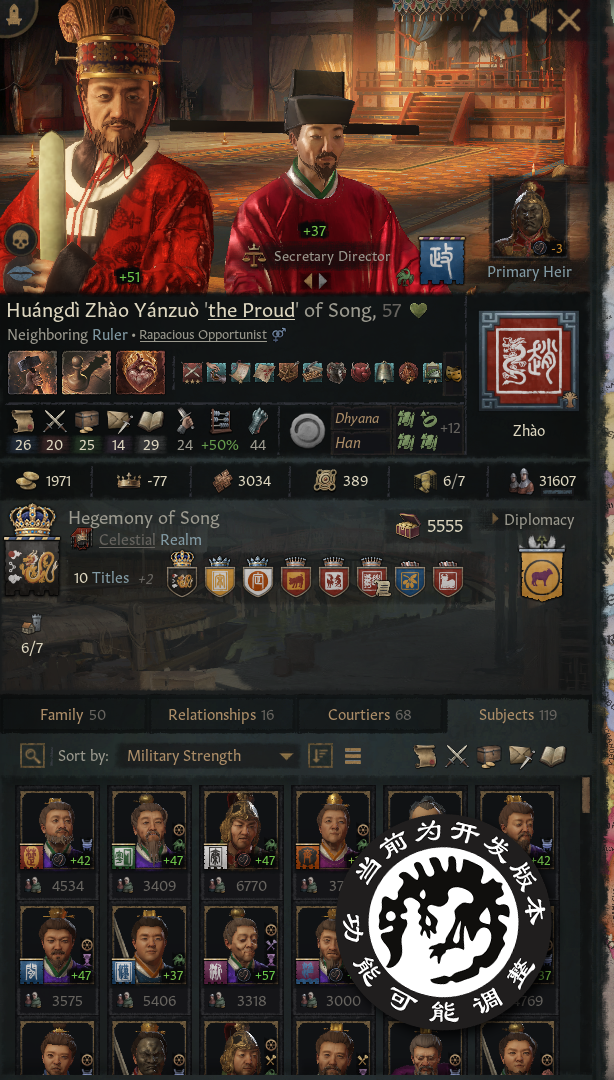Open the Courtiers tab
This screenshot has height=1080, width=614.
coord(369,715)
